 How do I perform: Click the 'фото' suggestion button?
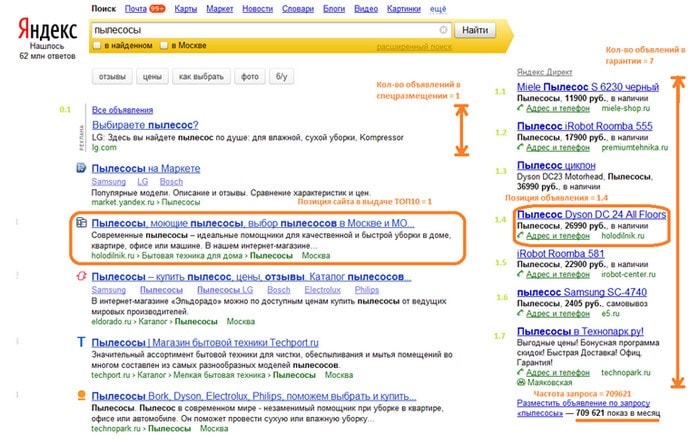(x=250, y=76)
